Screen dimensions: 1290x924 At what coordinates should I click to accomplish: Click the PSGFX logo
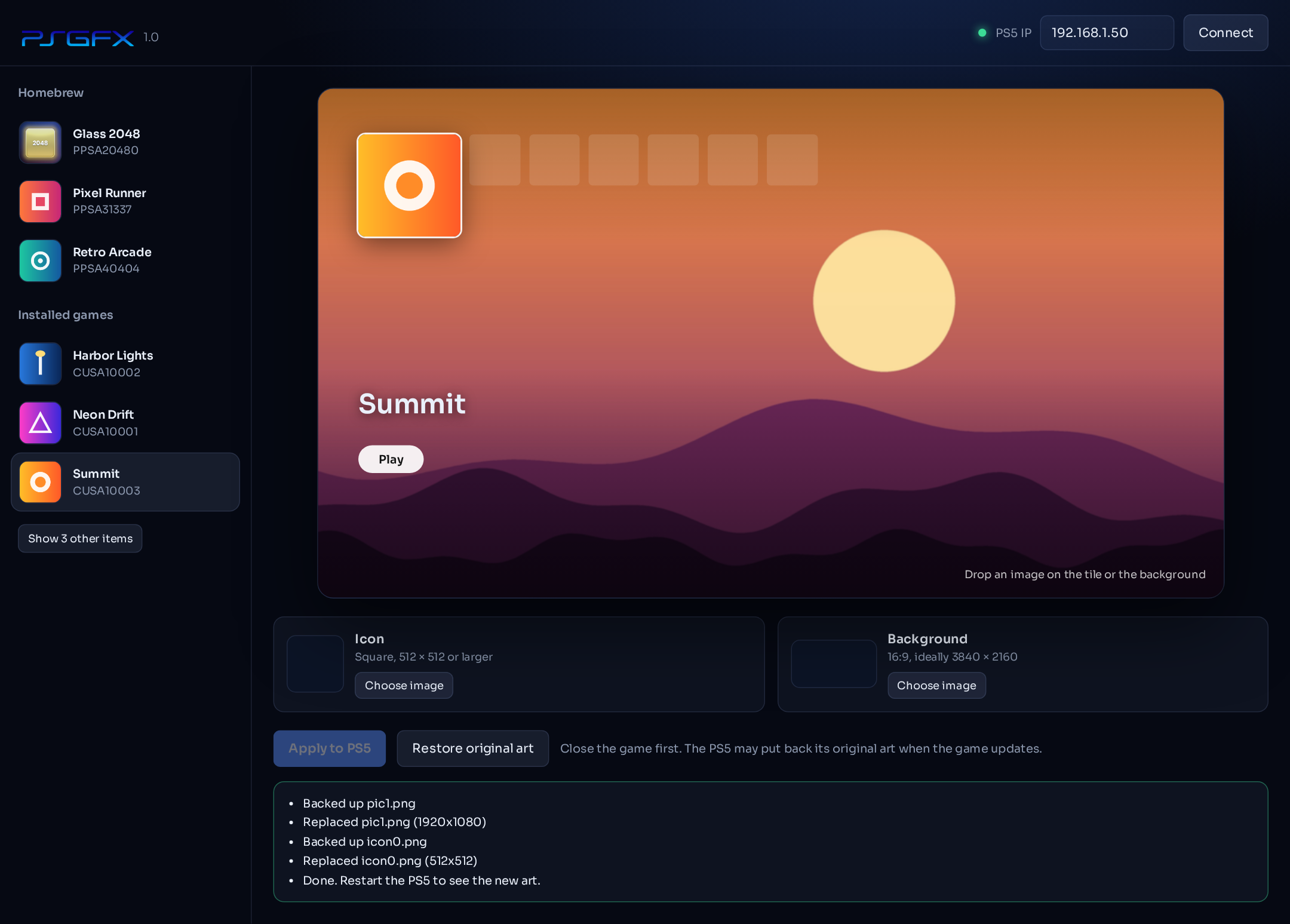click(78, 38)
